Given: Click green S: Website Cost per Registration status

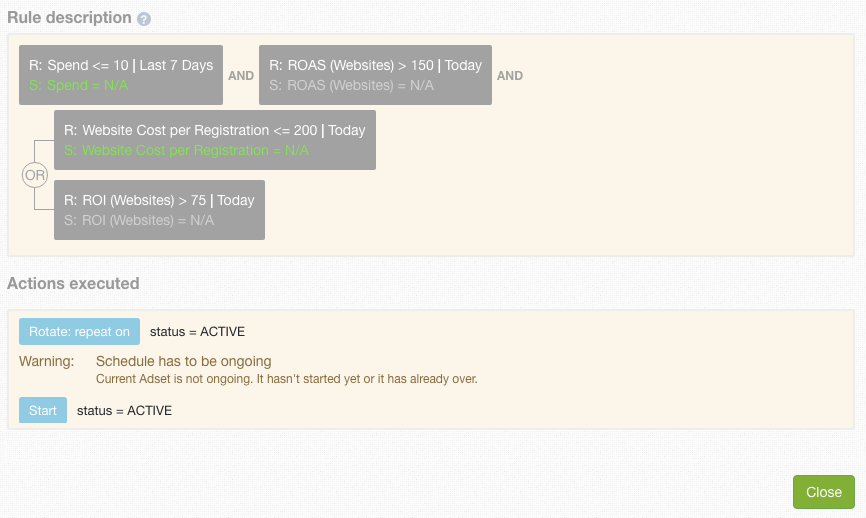Looking at the screenshot, I should (186, 150).
